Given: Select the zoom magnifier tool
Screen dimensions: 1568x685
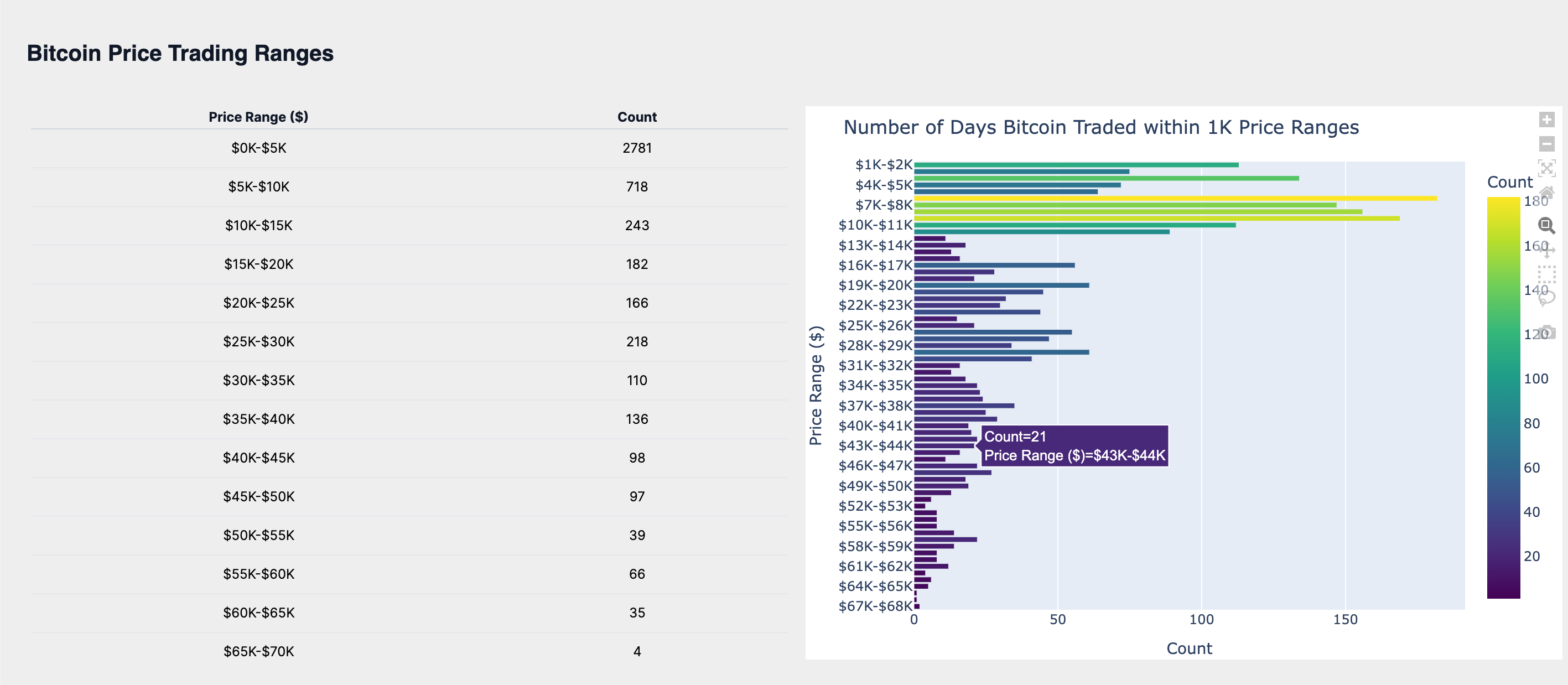Looking at the screenshot, I should [x=1546, y=225].
